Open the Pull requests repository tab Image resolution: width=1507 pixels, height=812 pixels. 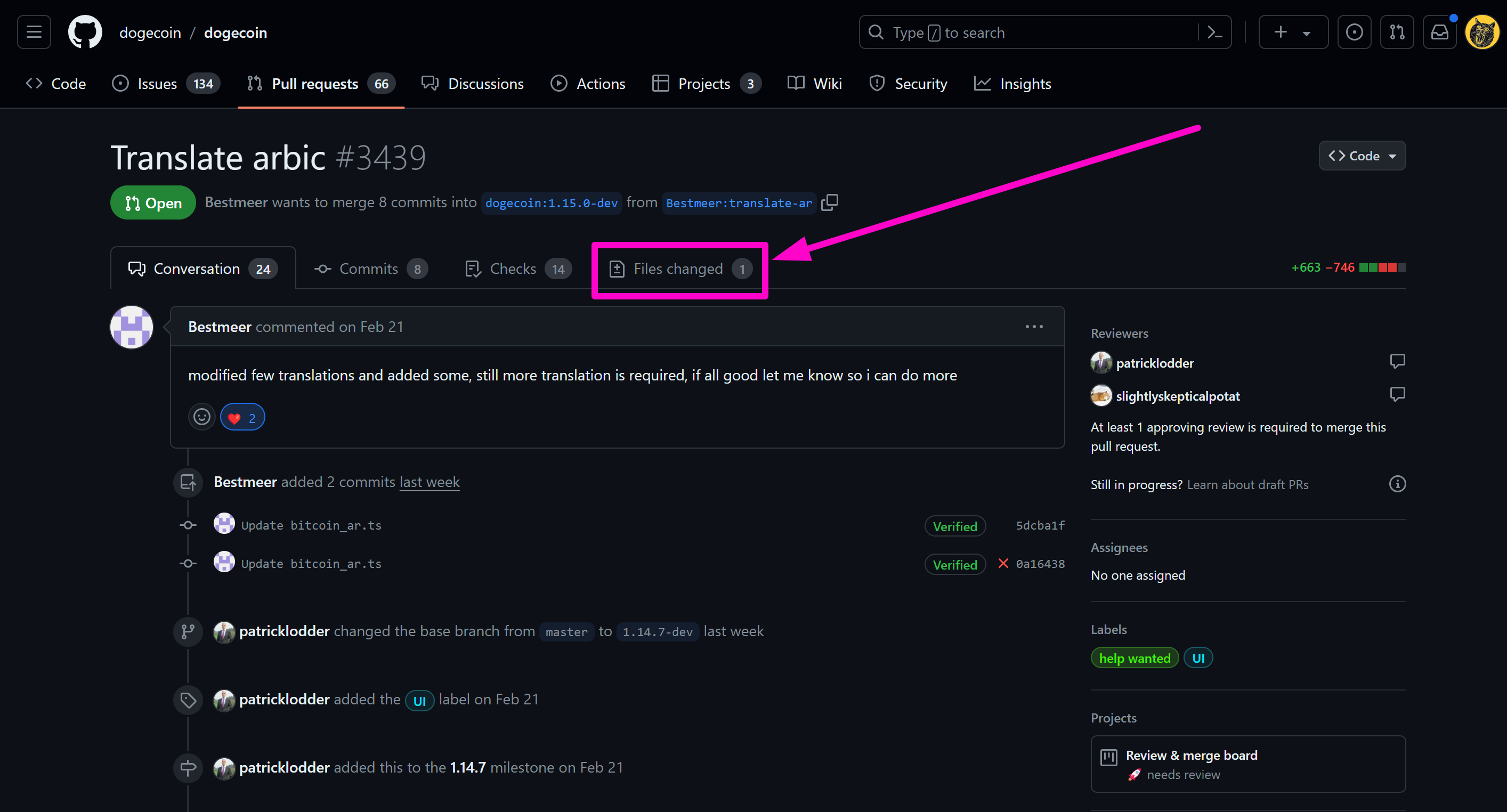(x=321, y=84)
